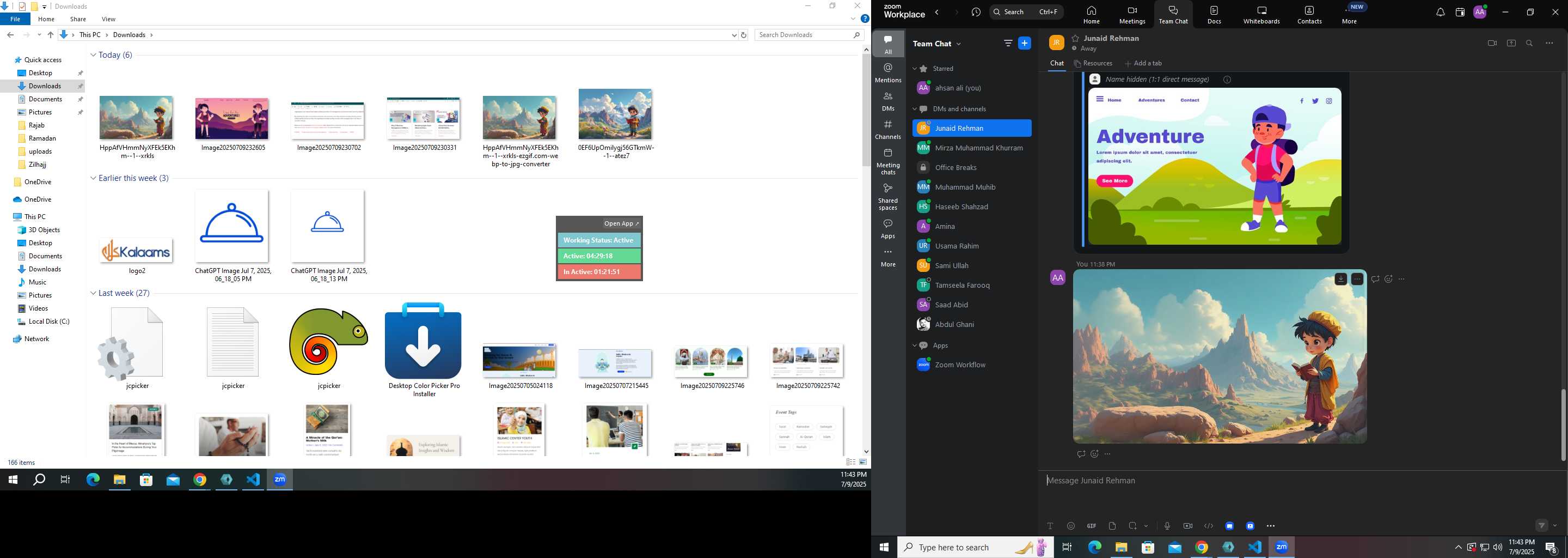
Task: Open the Office Breaks channel
Action: (x=971, y=167)
